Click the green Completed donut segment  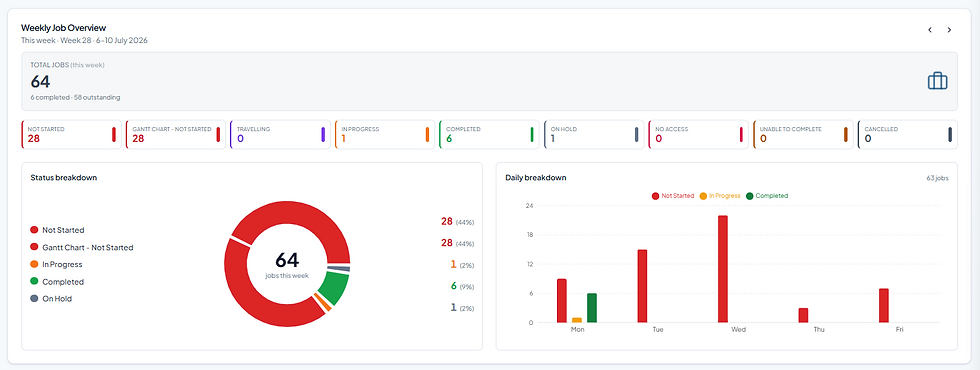pos(333,289)
